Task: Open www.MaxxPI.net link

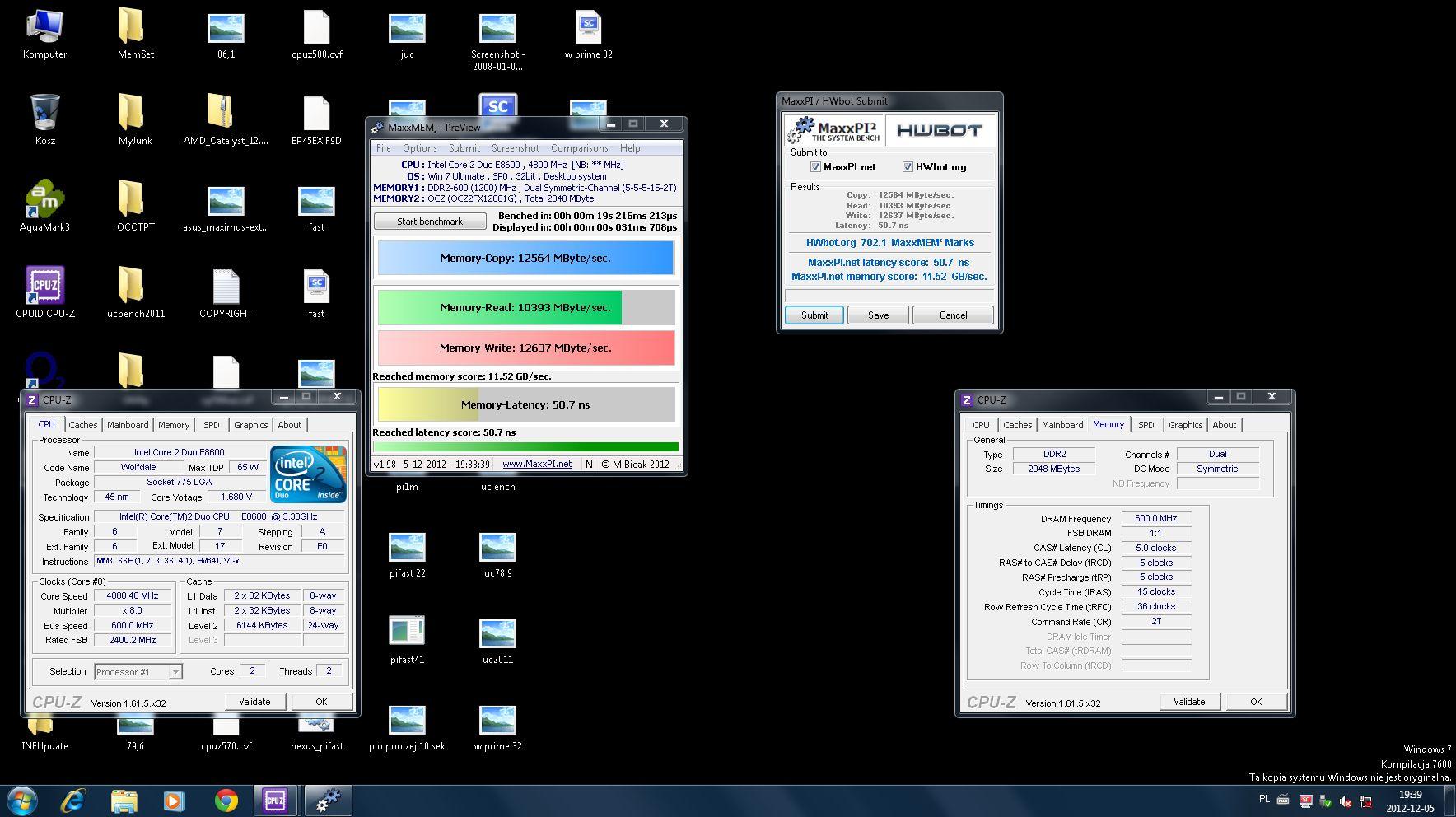Action: click(537, 464)
